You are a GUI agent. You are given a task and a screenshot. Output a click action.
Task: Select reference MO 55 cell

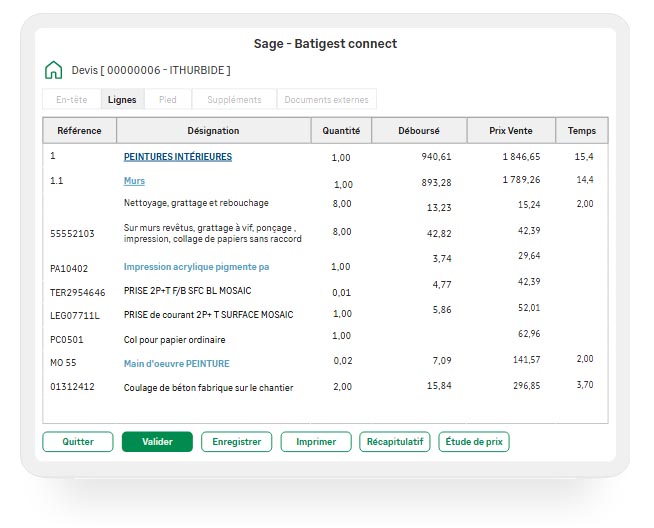(63, 363)
